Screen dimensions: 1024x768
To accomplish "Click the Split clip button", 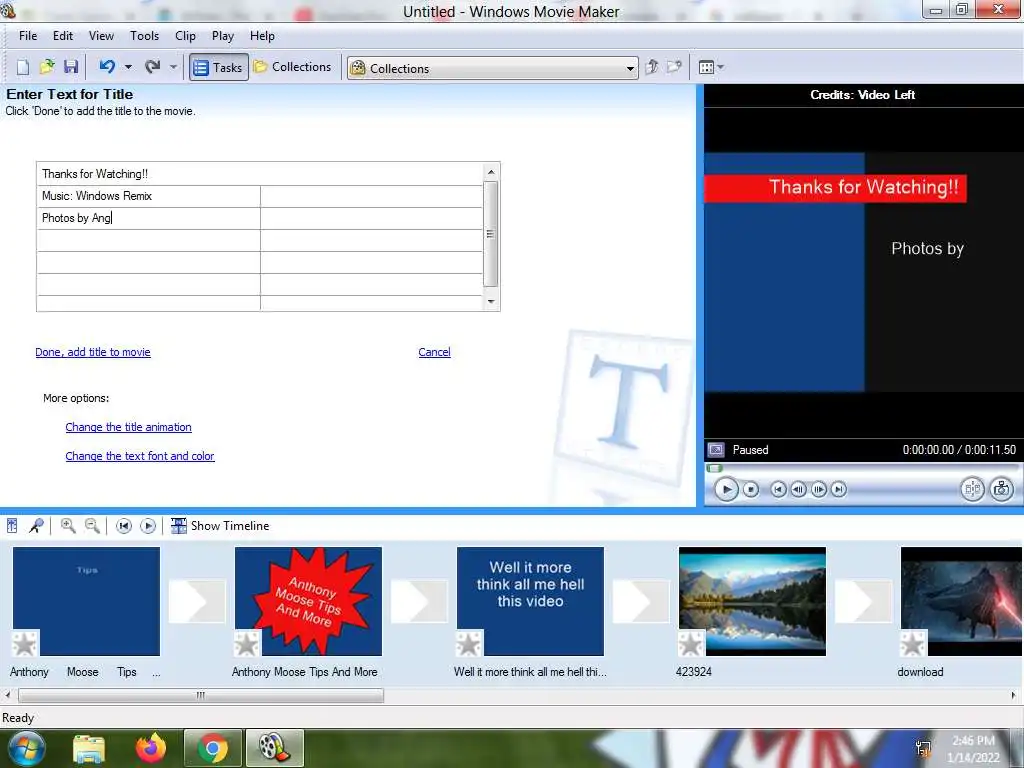I will 972,489.
